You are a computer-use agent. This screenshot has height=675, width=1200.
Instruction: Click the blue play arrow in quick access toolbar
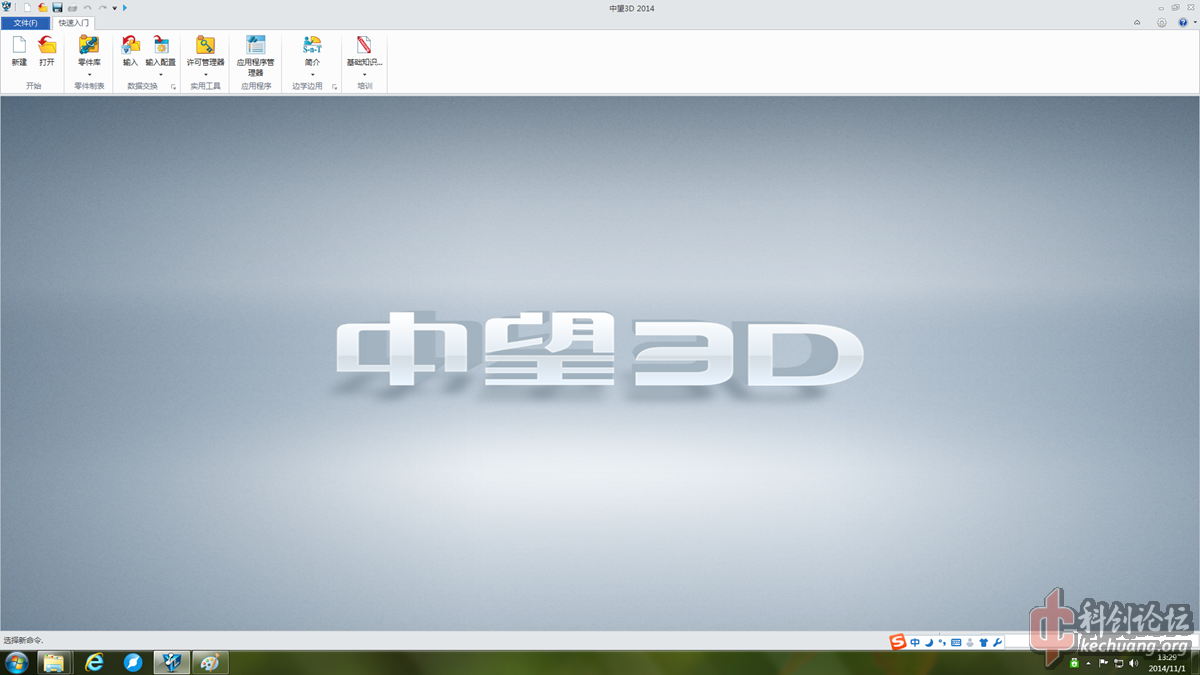pos(125,8)
